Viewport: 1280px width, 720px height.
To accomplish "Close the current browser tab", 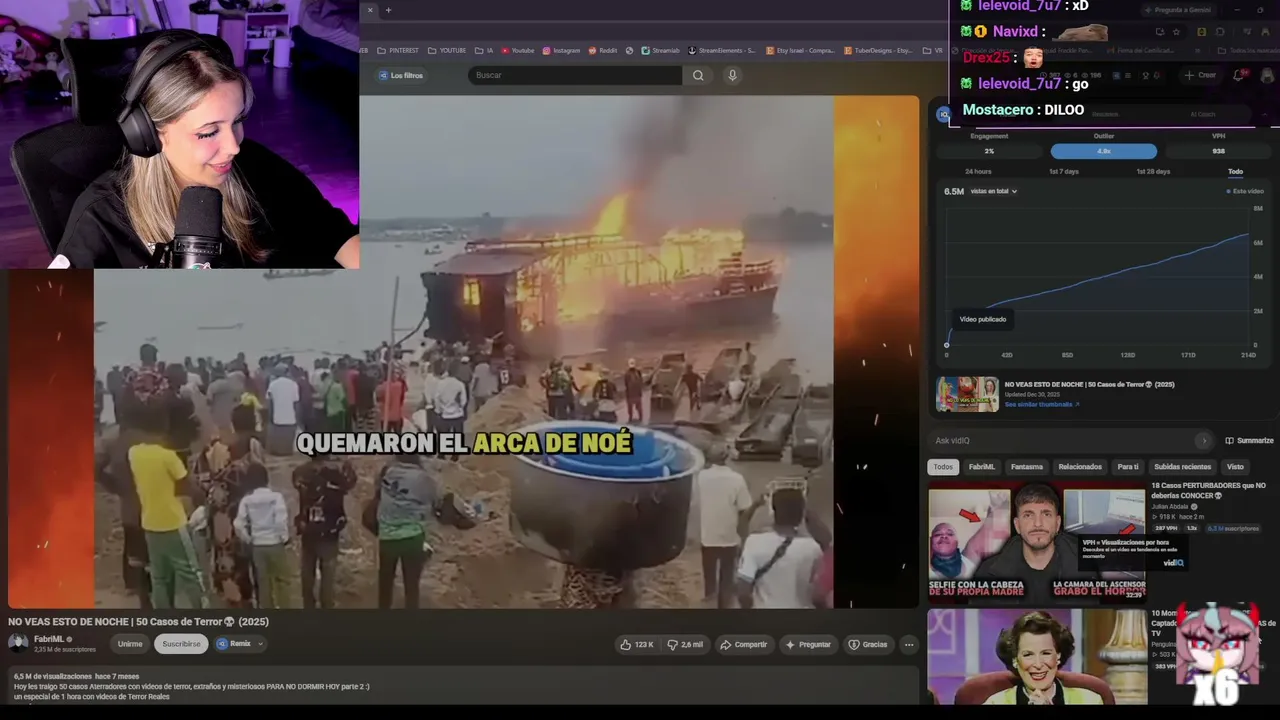I will [x=370, y=10].
